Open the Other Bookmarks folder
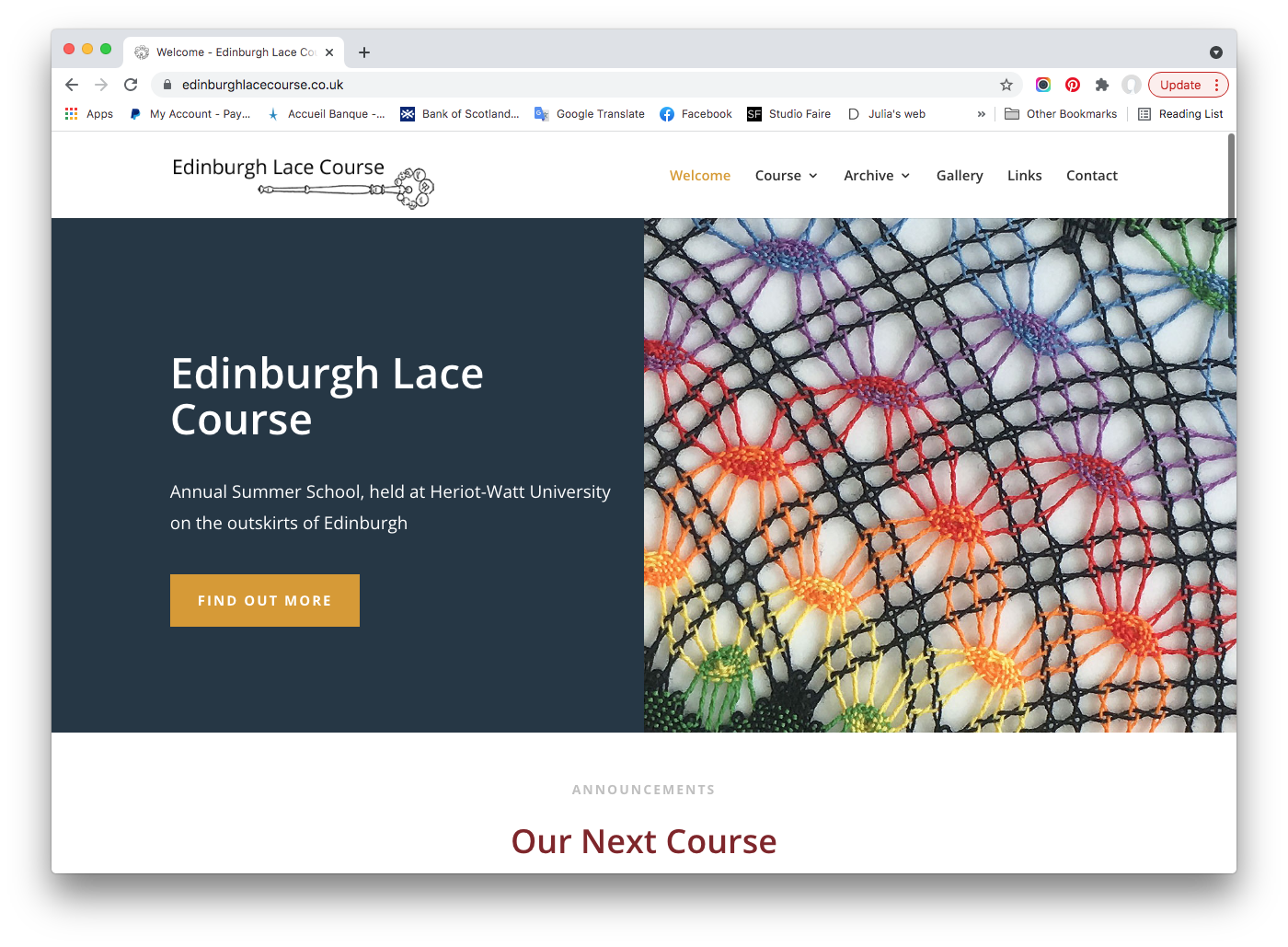1288x947 pixels. [1061, 114]
